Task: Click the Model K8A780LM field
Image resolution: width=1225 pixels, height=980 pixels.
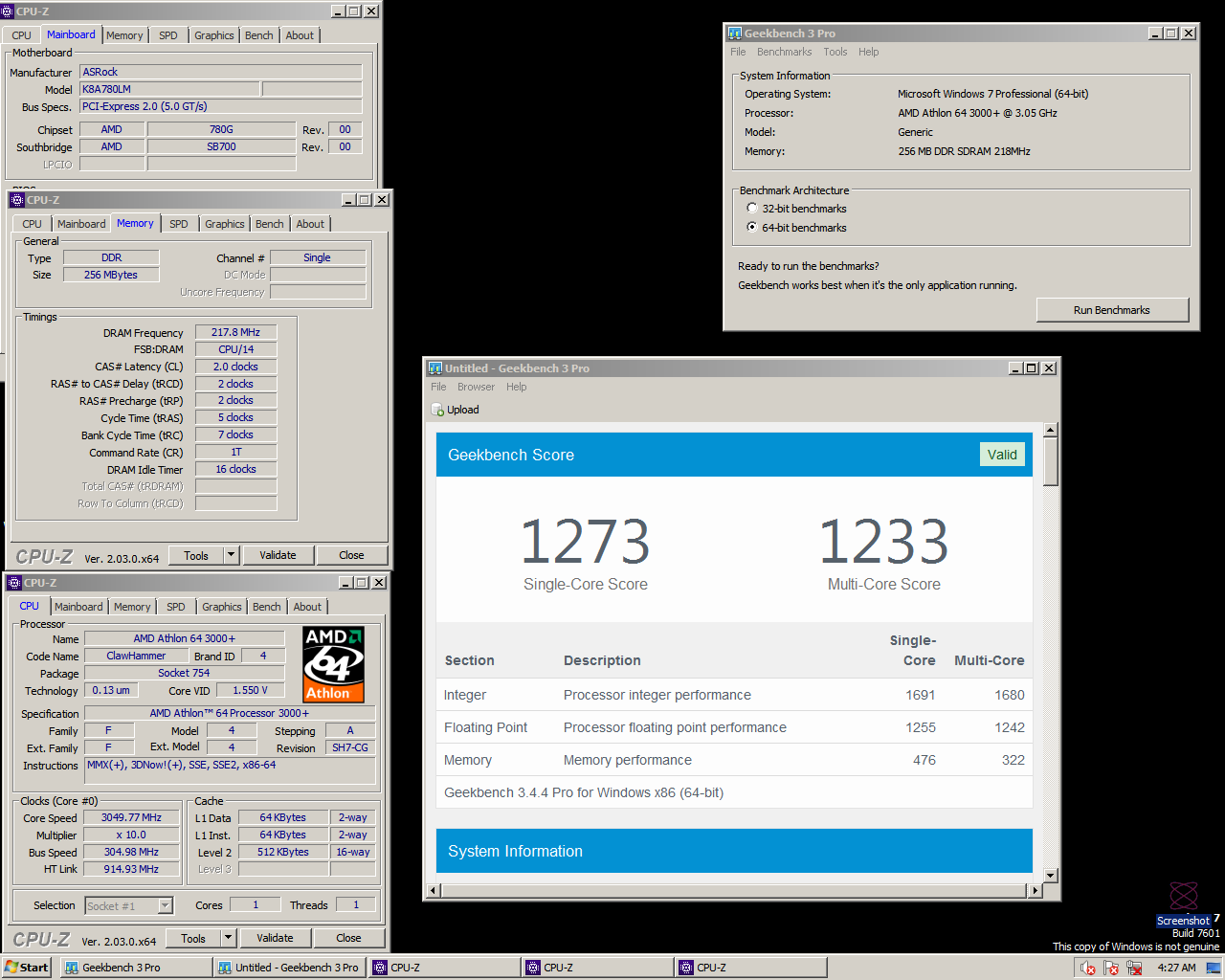Action: click(x=169, y=89)
